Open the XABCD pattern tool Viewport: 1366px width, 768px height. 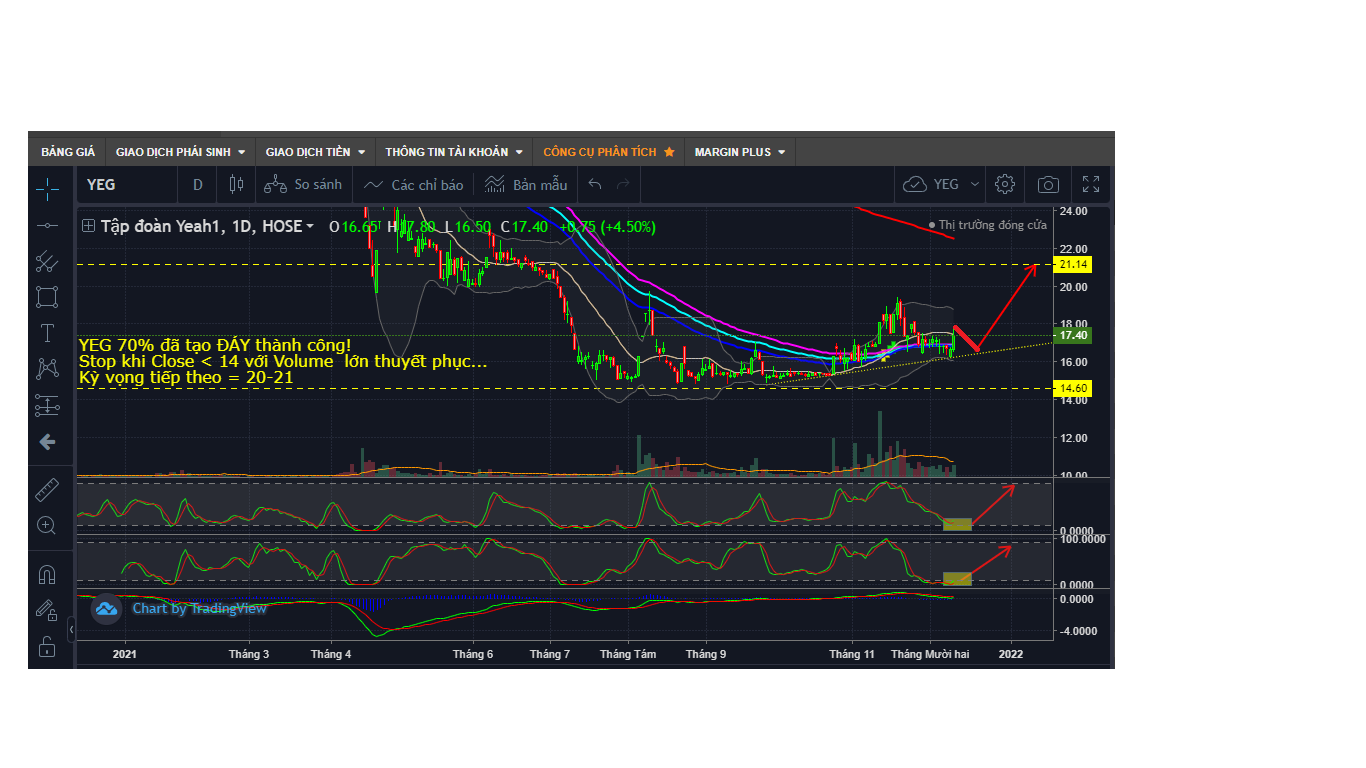[47, 369]
